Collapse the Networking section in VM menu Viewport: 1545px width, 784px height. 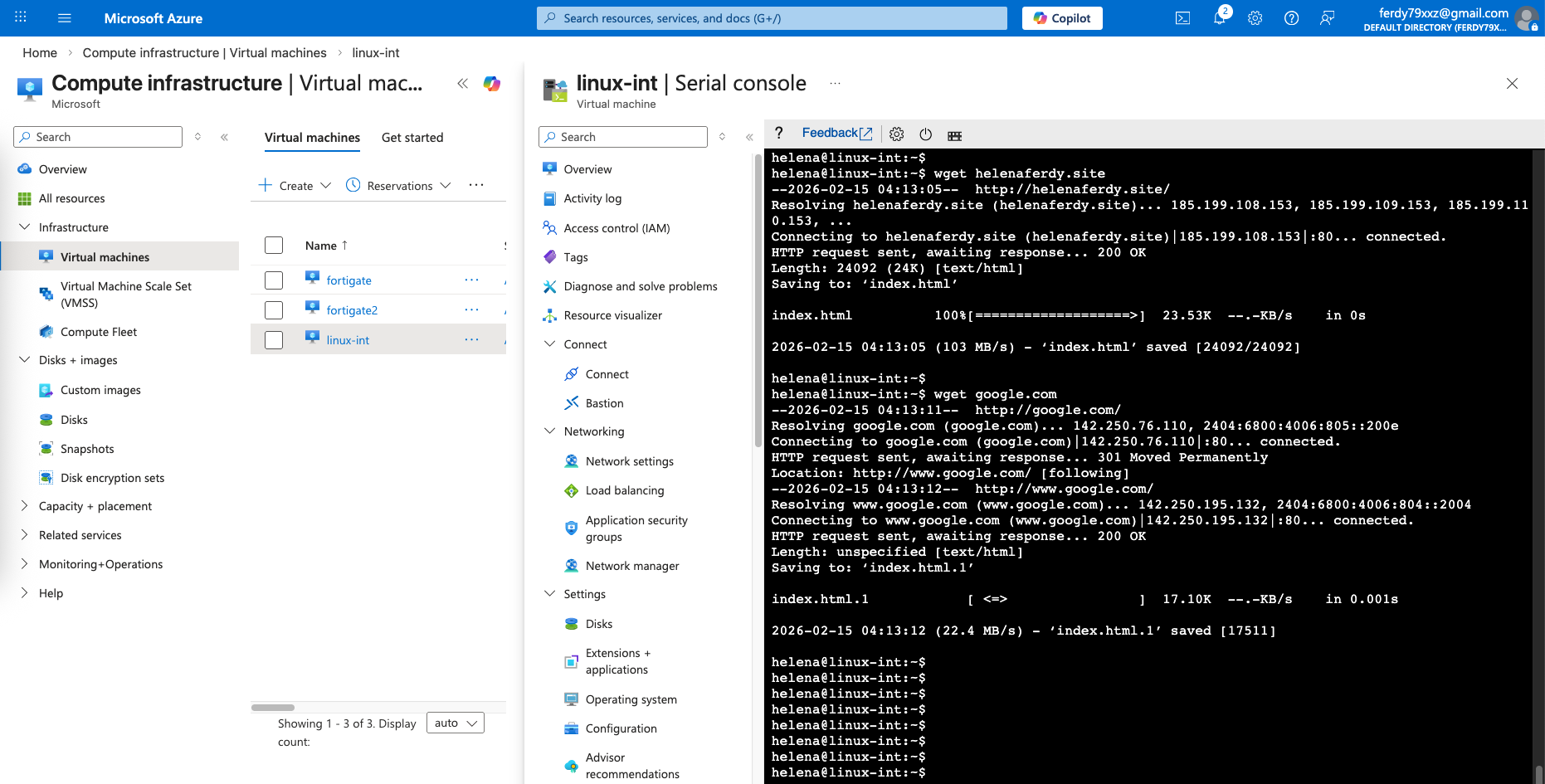point(549,431)
